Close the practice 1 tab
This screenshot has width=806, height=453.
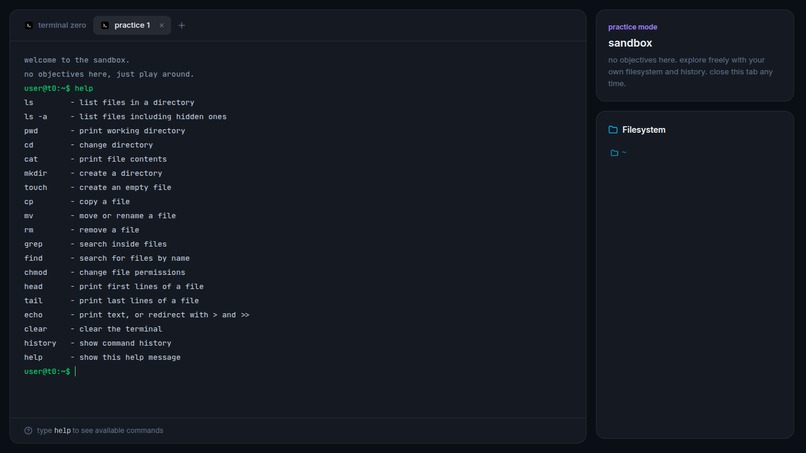[161, 25]
